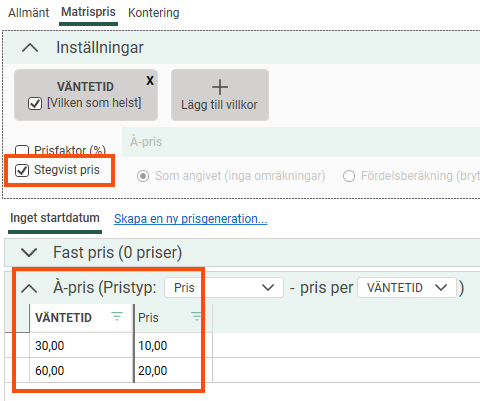Toggle the Stegvist pris checkbox

click(22, 170)
